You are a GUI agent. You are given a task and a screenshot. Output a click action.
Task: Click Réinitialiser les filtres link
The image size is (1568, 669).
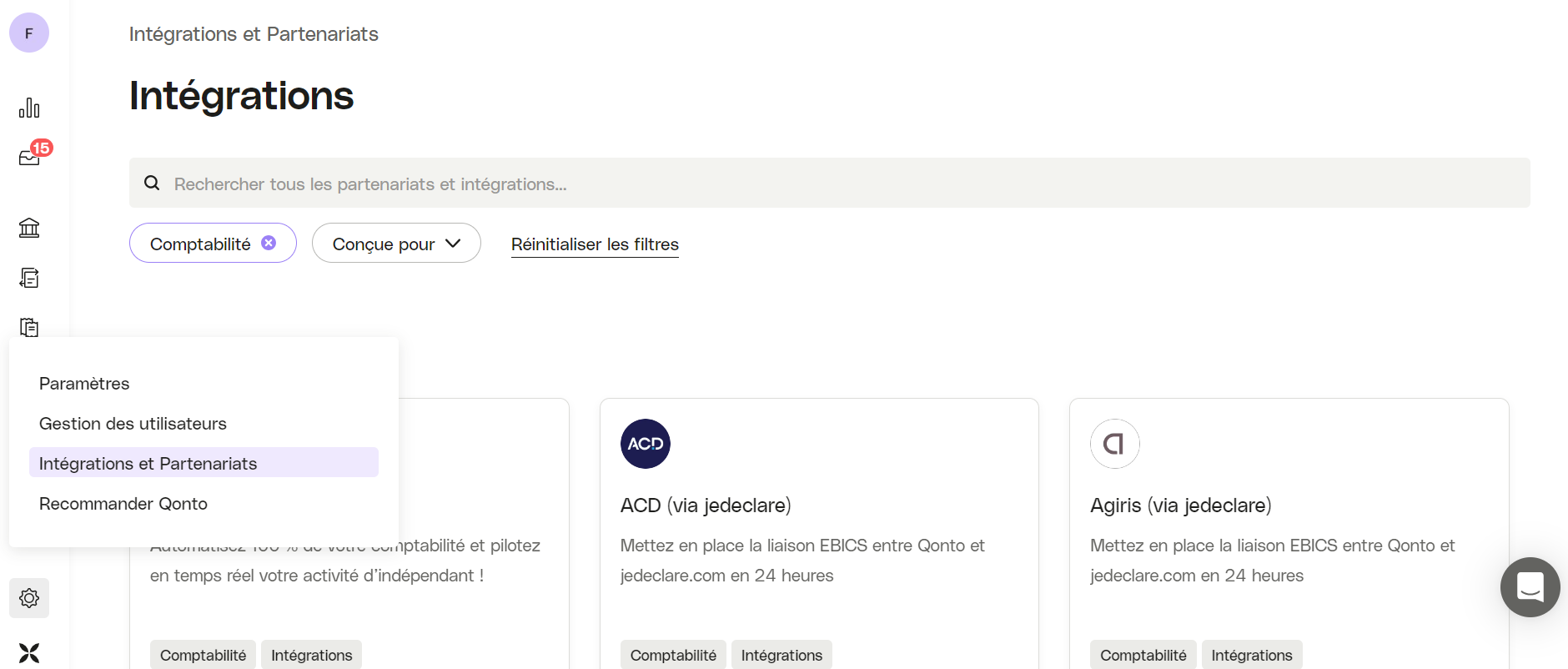pos(595,244)
